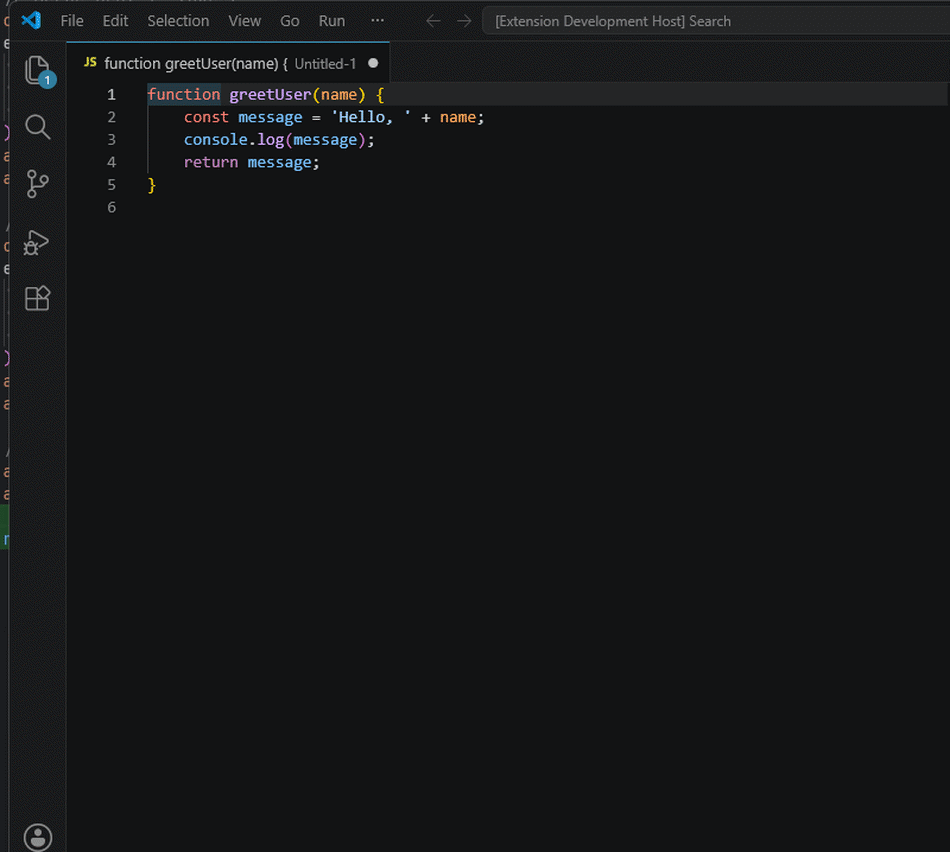Click 'message' after return on line 4
Image resolution: width=950 pixels, height=852 pixels.
click(x=279, y=162)
